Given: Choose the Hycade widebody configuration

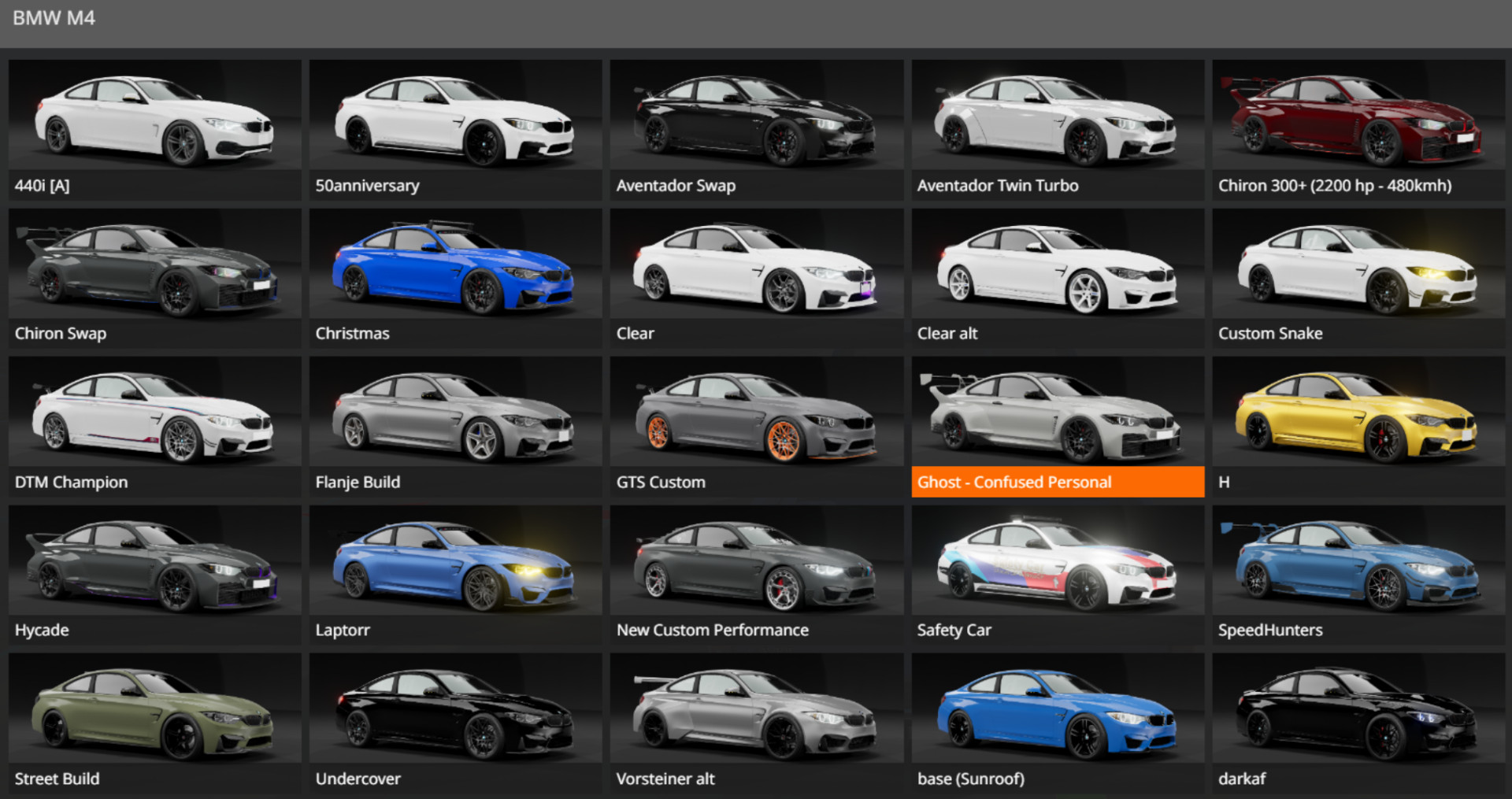Looking at the screenshot, I should tap(154, 575).
